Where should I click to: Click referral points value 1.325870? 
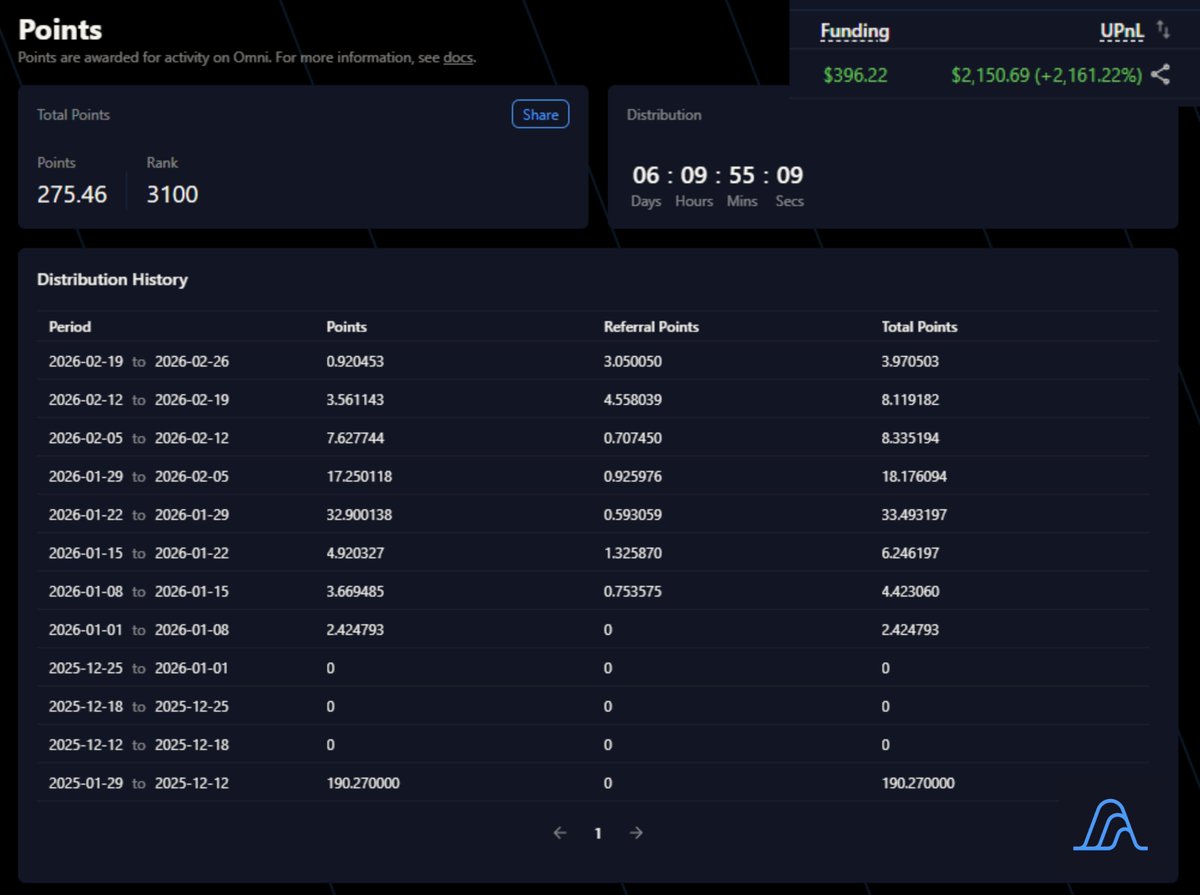coord(633,553)
